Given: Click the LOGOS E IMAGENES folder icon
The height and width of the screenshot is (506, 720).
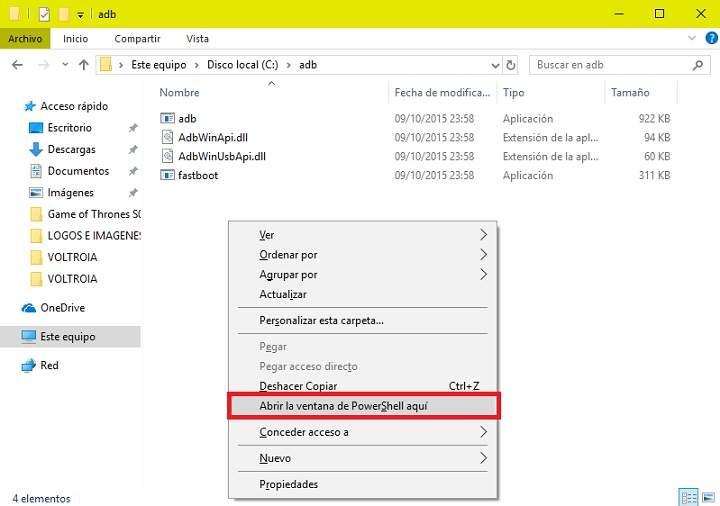Looking at the screenshot, I should 36,236.
